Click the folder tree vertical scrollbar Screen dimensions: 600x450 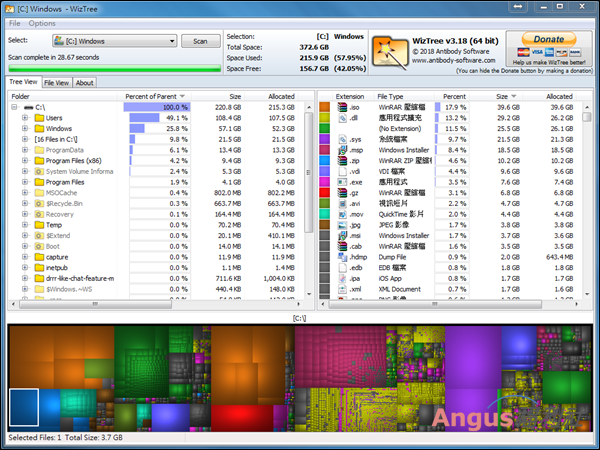pyautogui.click(x=309, y=172)
